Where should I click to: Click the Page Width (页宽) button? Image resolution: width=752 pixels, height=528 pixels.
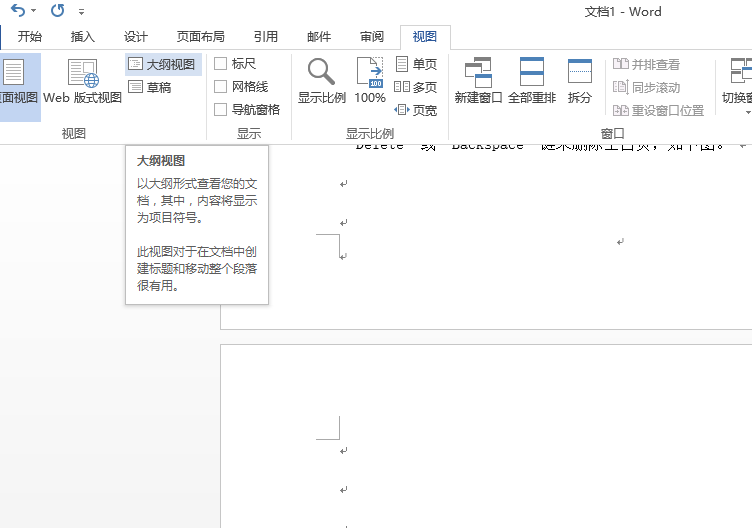point(416,110)
